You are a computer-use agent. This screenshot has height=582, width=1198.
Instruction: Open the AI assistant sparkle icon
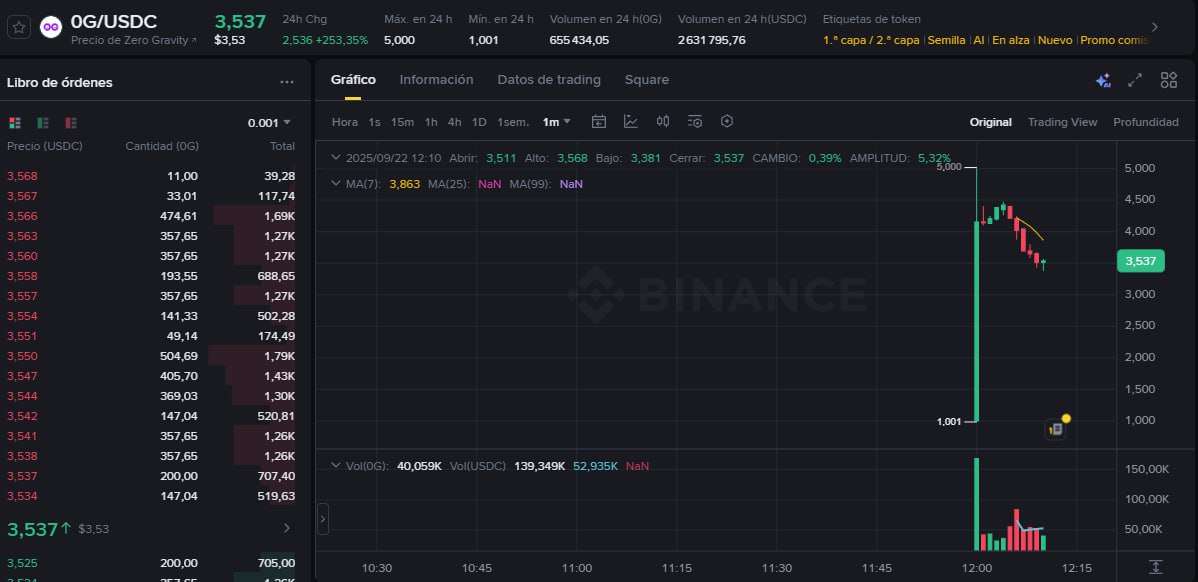point(1102,80)
